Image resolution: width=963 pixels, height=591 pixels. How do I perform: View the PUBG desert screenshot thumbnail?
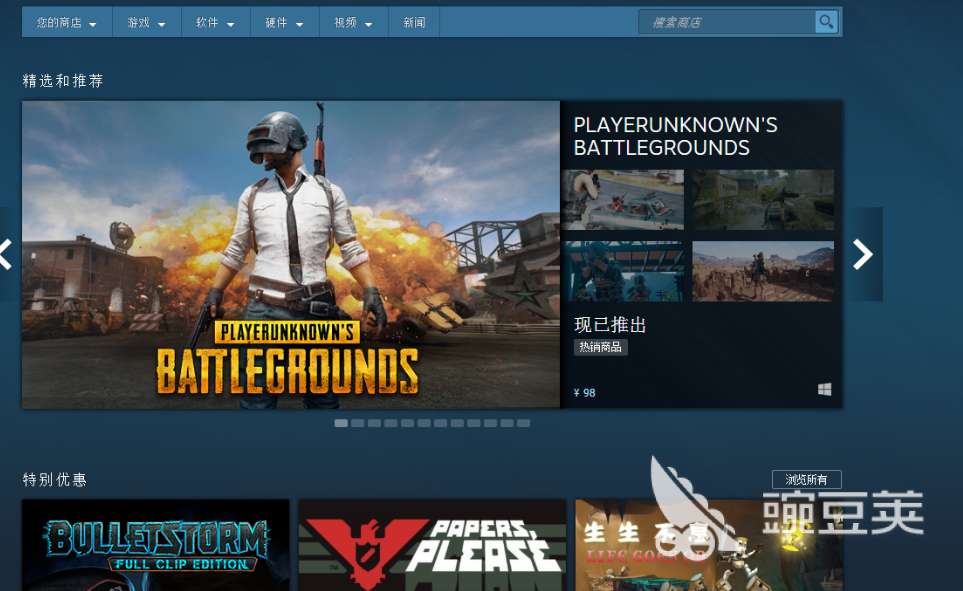(763, 271)
